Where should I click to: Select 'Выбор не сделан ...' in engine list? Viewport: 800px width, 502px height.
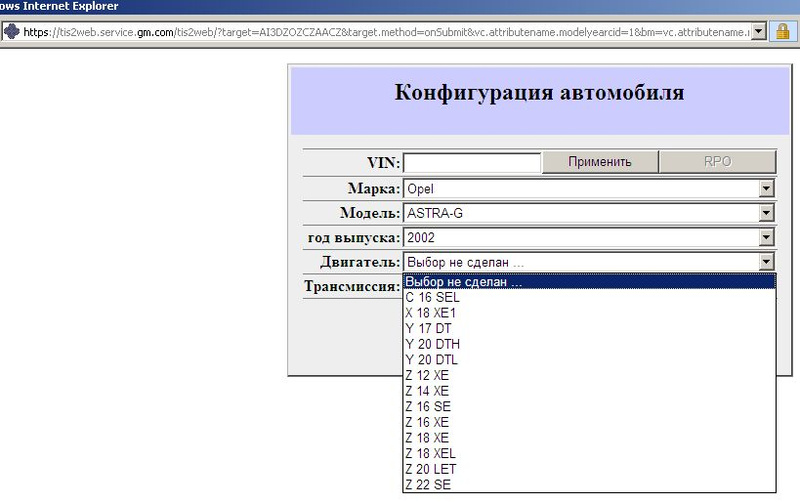tap(589, 282)
